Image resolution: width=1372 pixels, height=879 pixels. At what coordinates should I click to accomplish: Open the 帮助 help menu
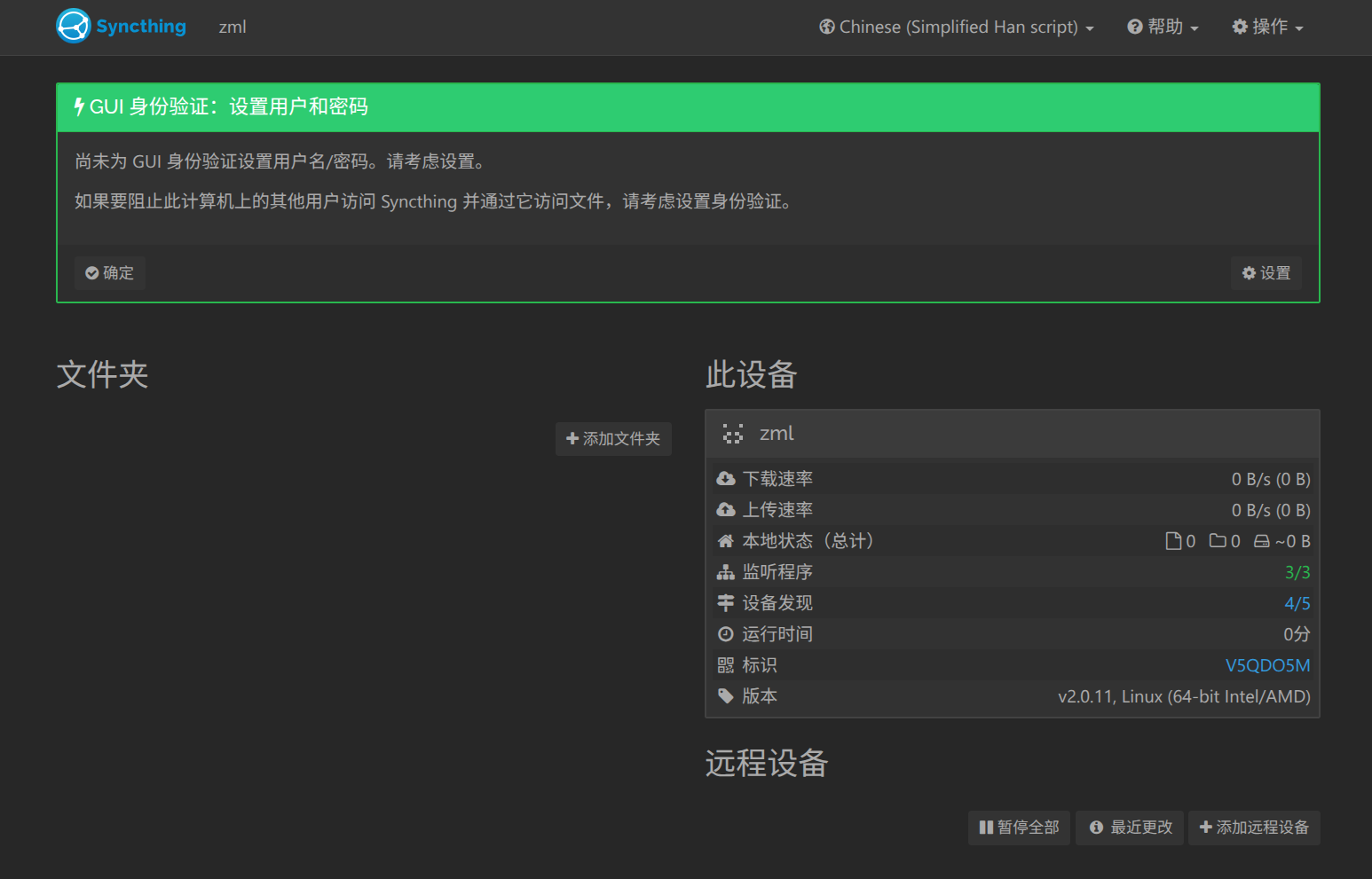(1163, 27)
